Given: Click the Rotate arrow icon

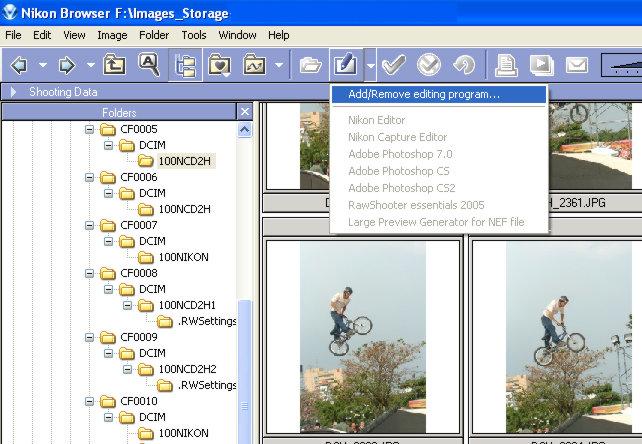Looking at the screenshot, I should [464, 64].
